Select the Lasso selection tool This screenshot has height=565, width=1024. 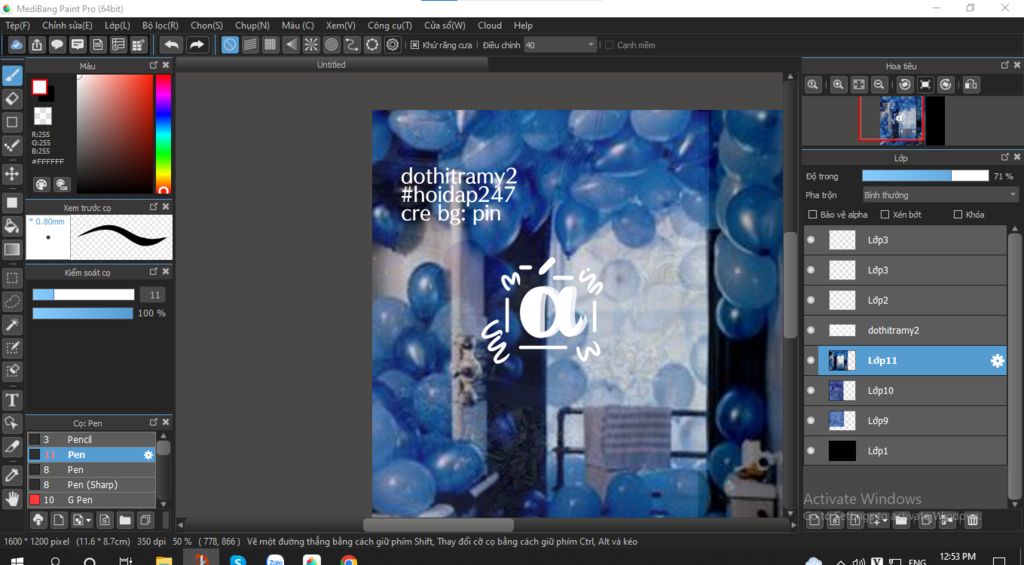[12, 301]
